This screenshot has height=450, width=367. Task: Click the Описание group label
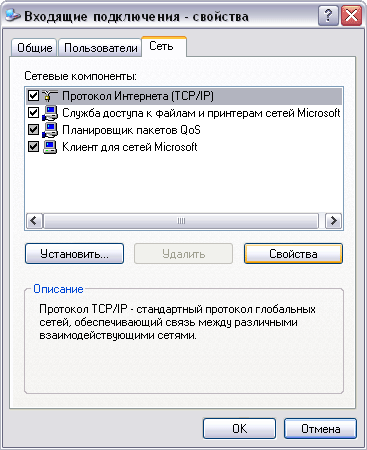[58, 289]
